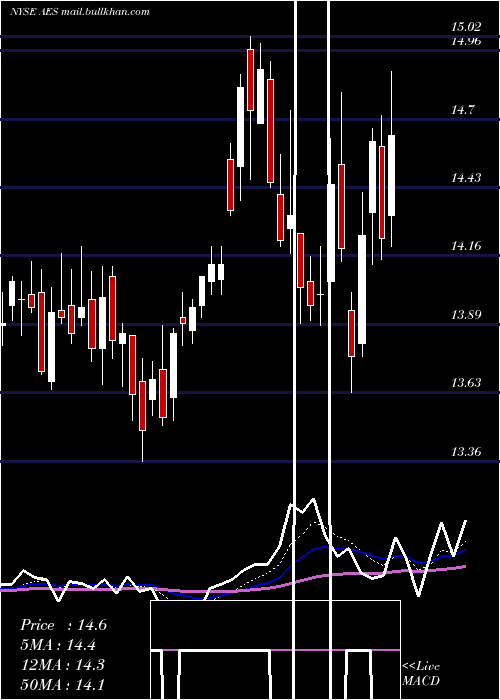
Task: Click the 14.43 price level label
Action: coord(466,178)
